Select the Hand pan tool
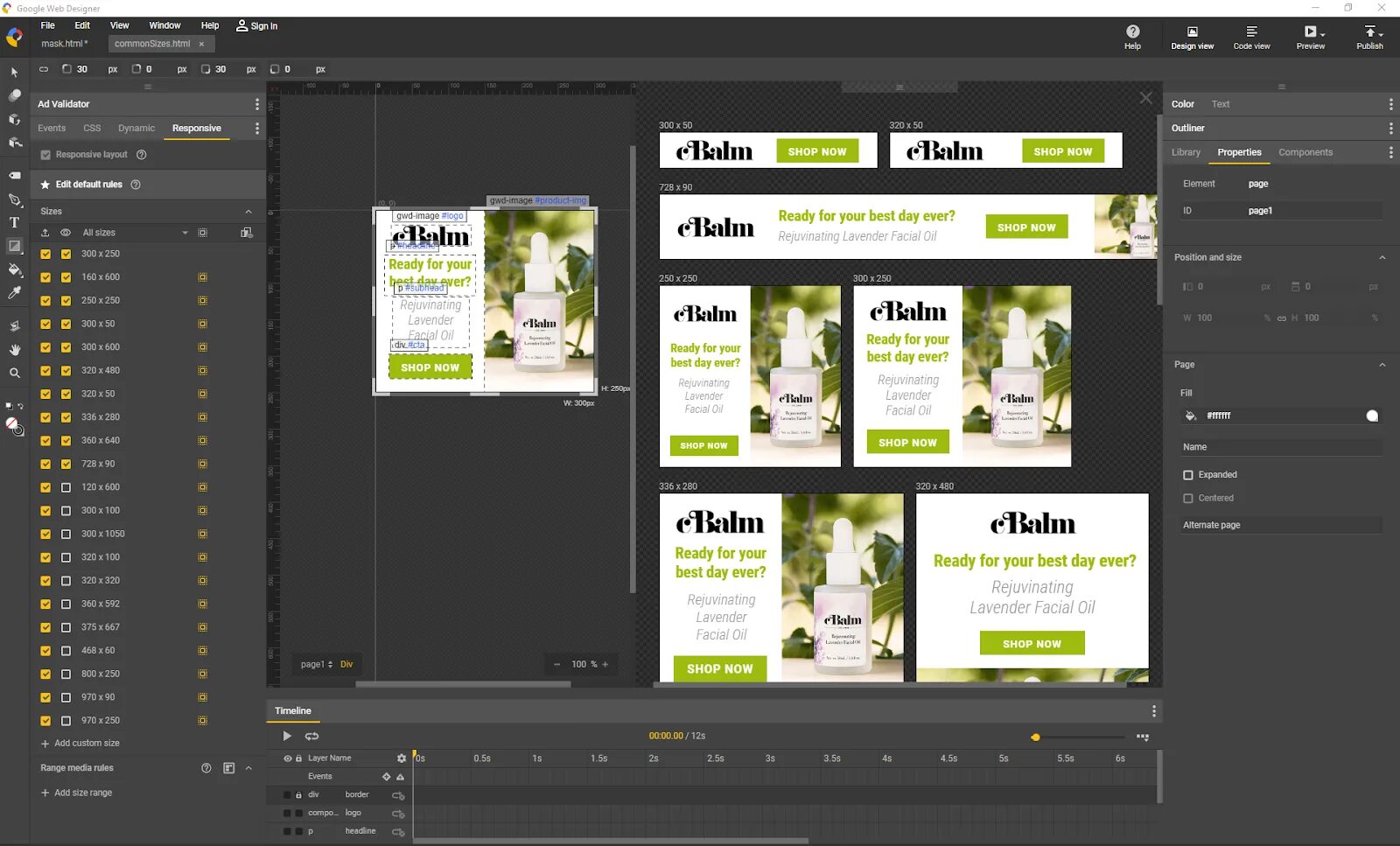The image size is (1400, 846). click(x=14, y=349)
